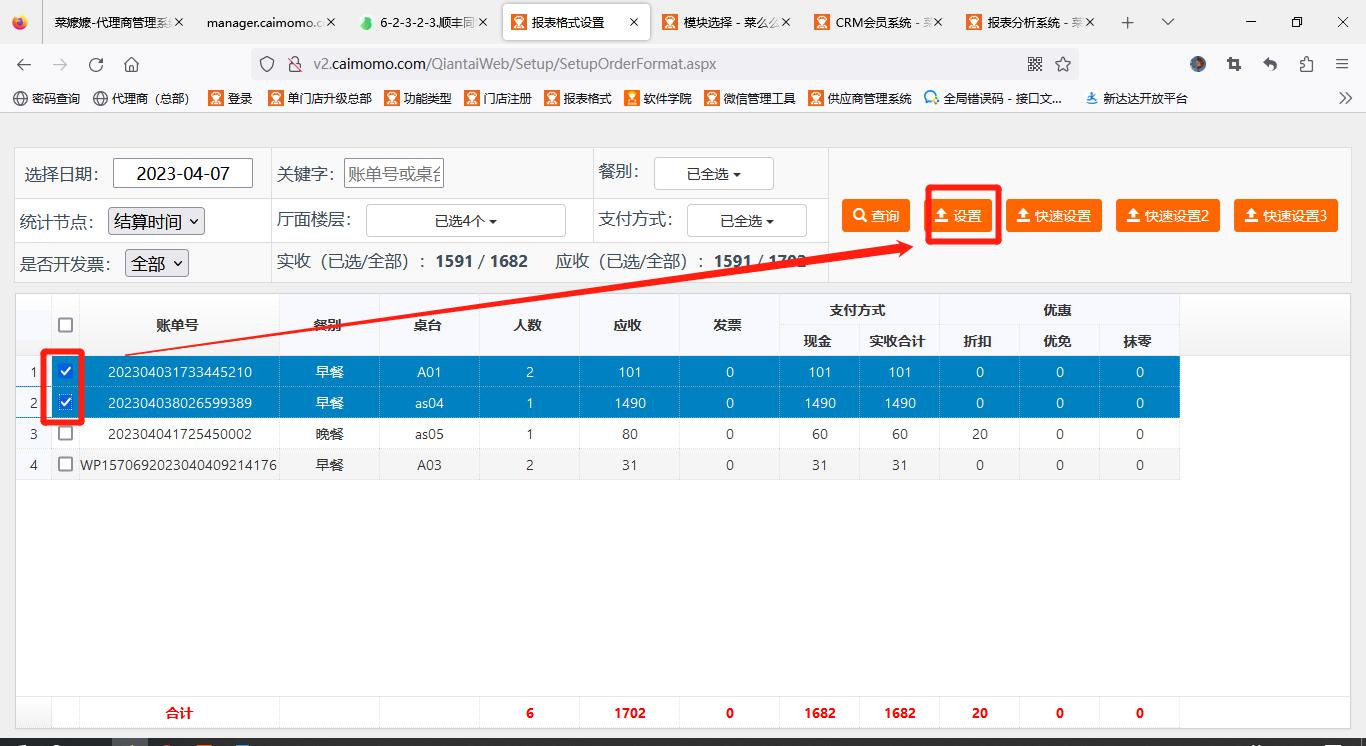Reload the current page

tap(96, 64)
